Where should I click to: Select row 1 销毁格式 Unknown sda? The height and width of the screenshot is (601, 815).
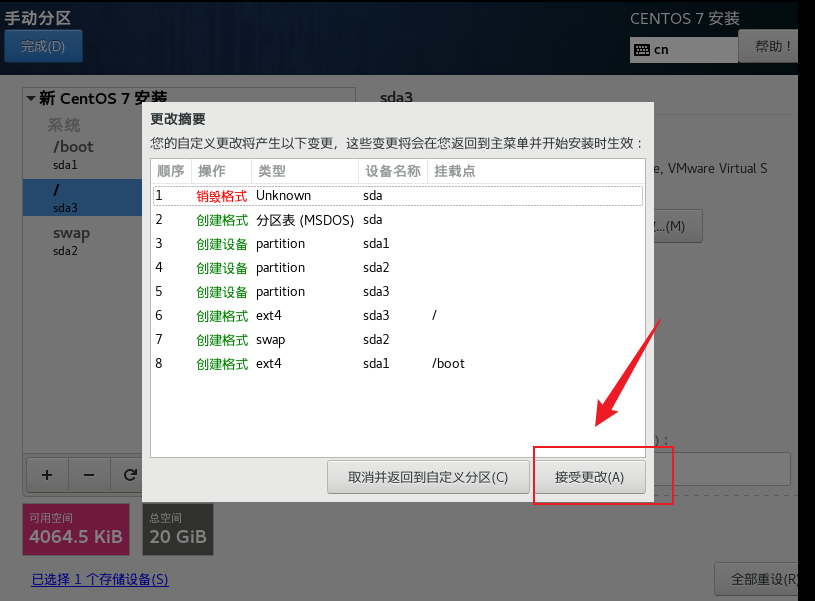(398, 195)
